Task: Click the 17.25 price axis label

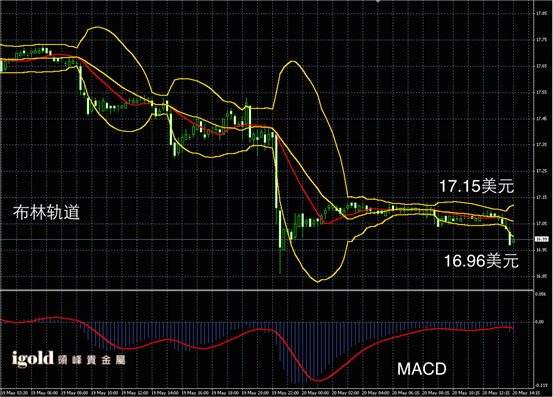Action: pos(541,171)
